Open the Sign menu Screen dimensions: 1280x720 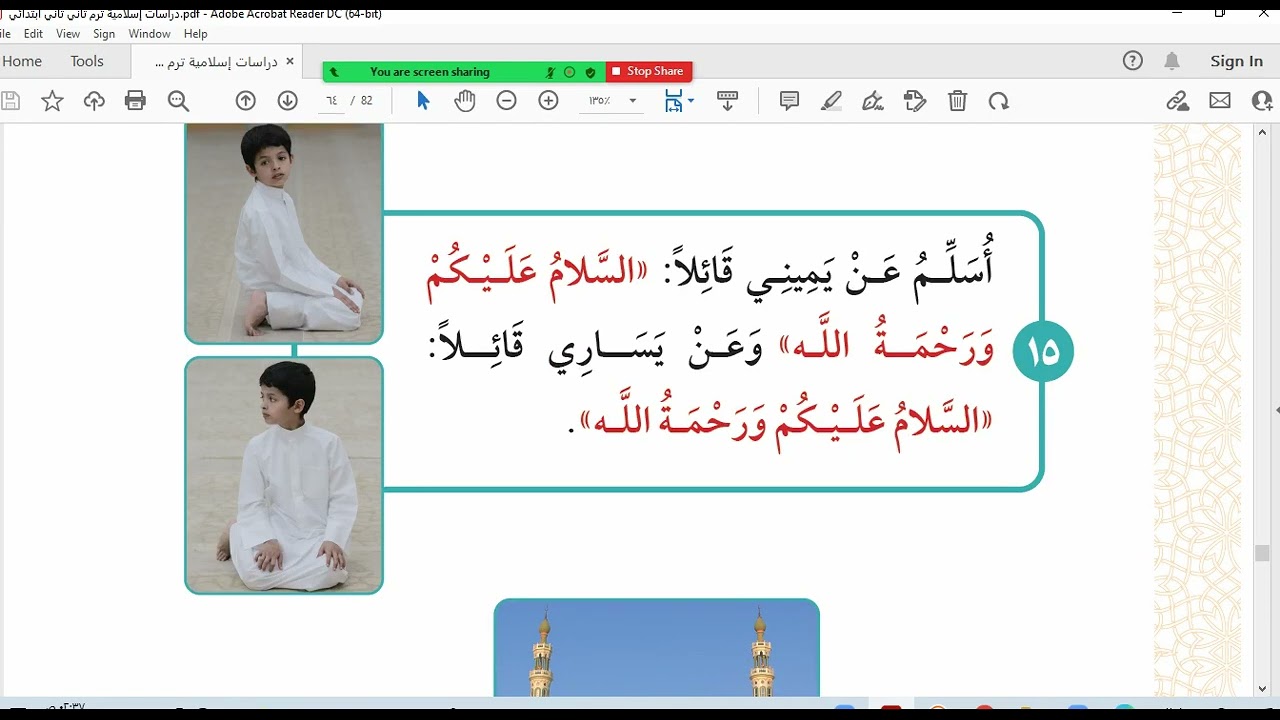[104, 33]
